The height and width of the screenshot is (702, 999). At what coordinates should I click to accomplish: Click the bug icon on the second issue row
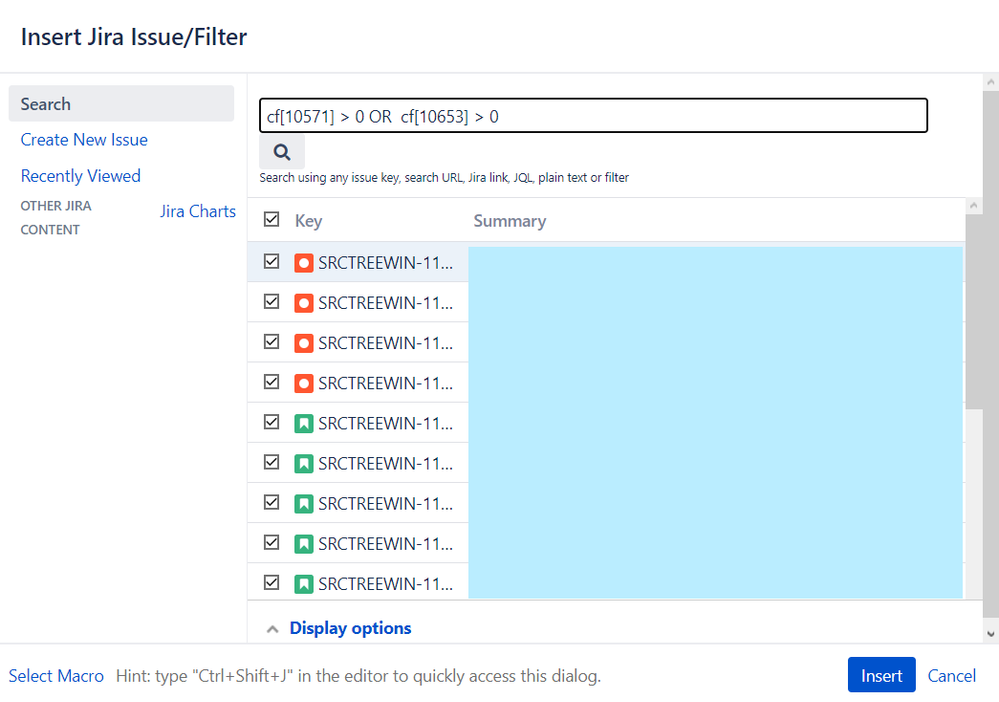[304, 302]
